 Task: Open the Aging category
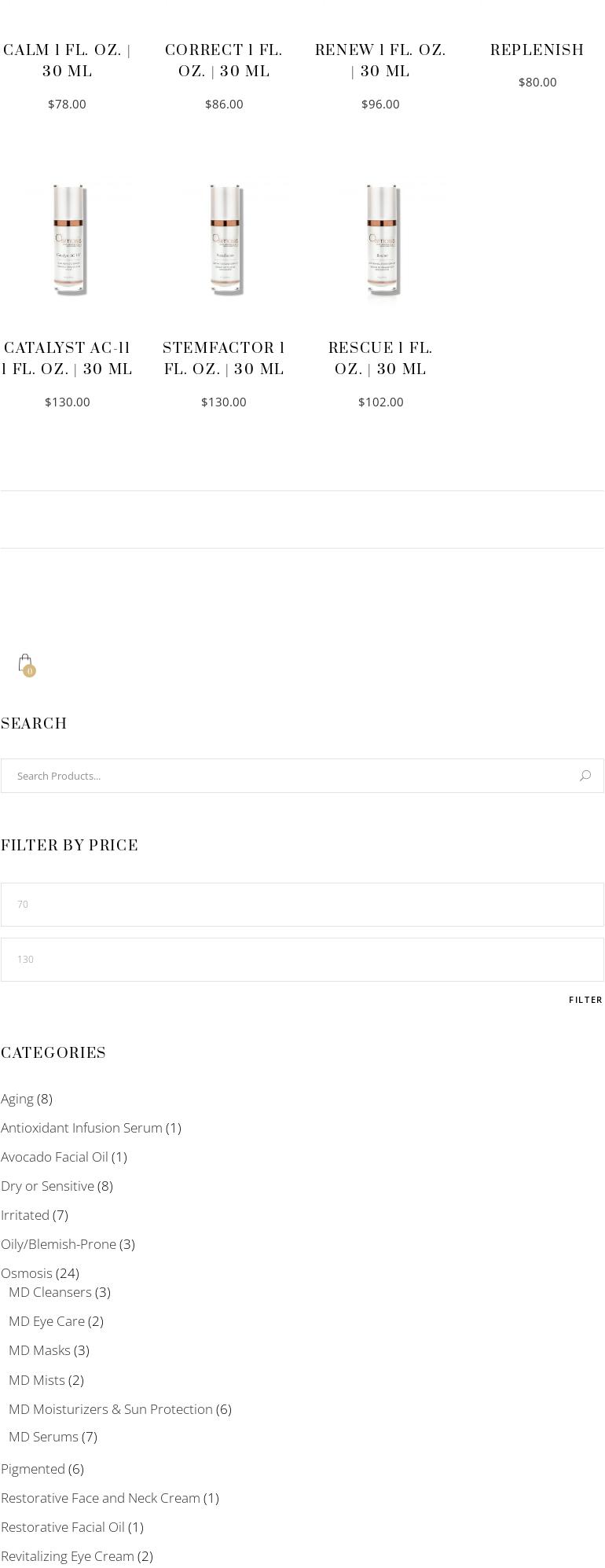17,1099
